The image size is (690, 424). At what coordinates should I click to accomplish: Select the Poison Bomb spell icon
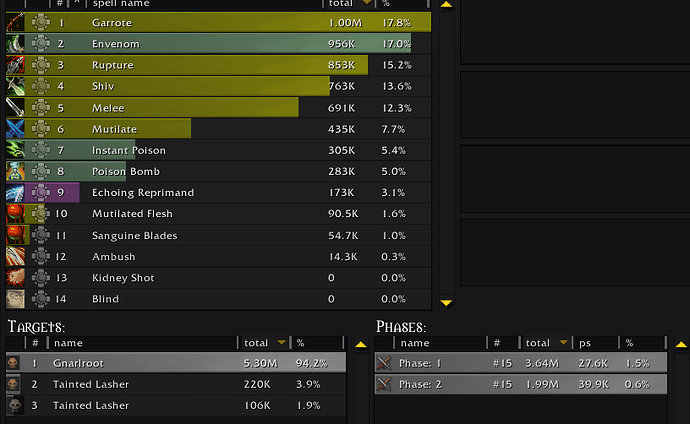click(x=15, y=171)
